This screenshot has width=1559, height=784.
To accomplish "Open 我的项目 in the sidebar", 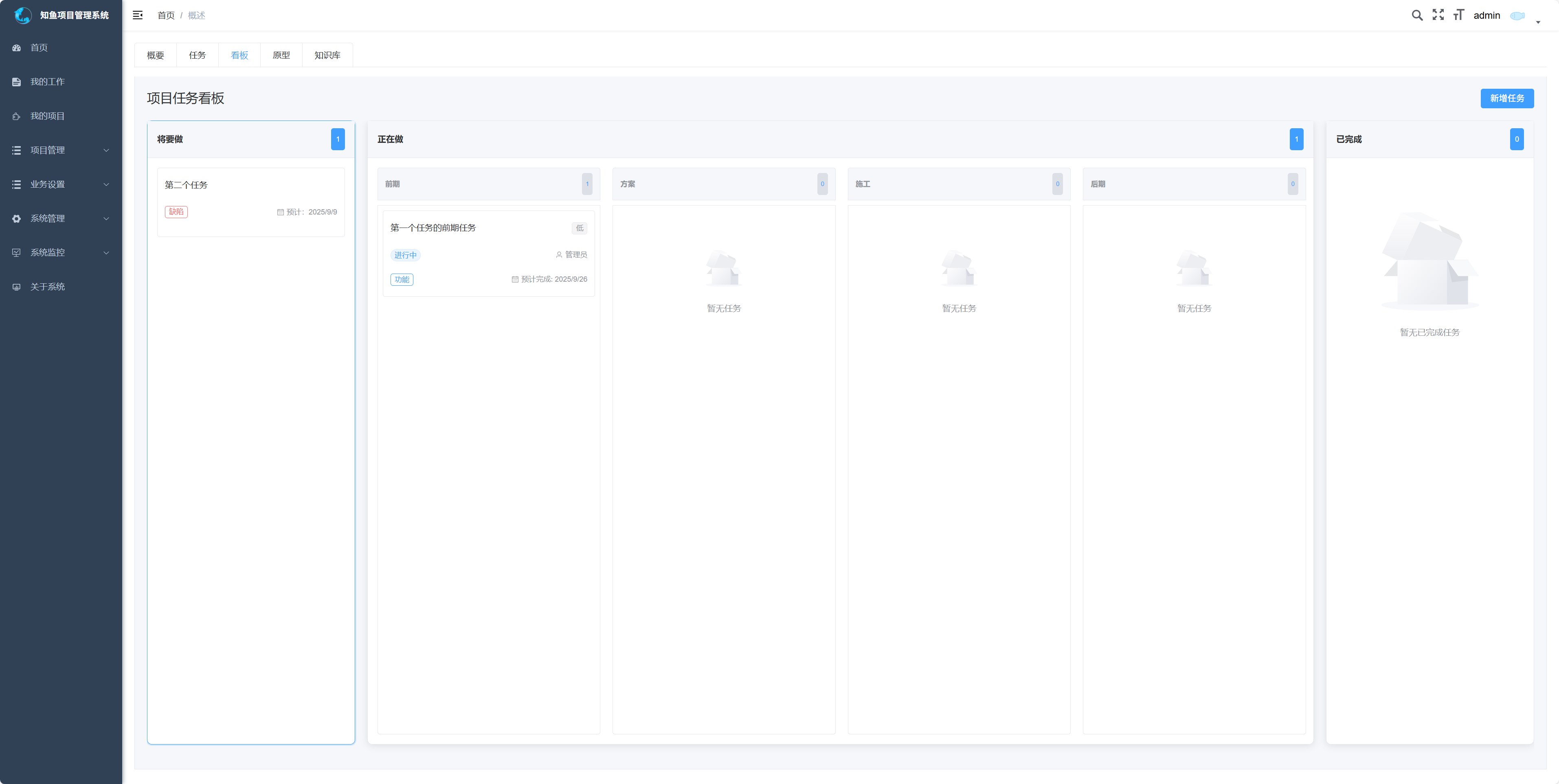I will 47,116.
